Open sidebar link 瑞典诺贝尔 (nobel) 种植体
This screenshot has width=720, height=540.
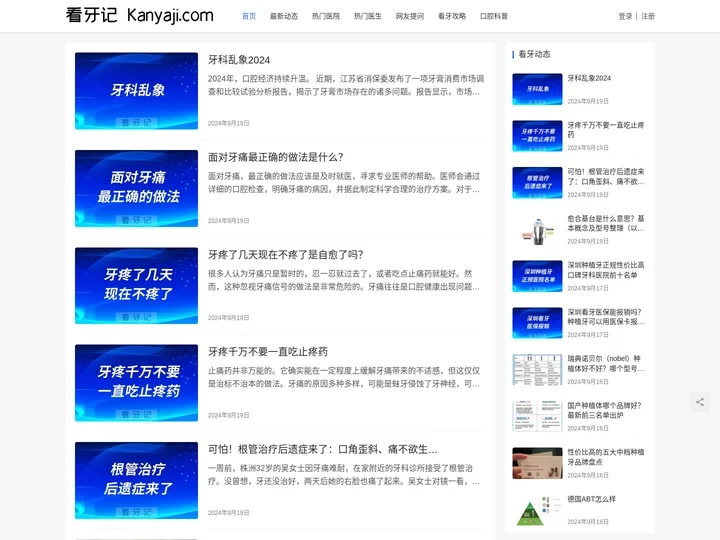[x=606, y=363]
